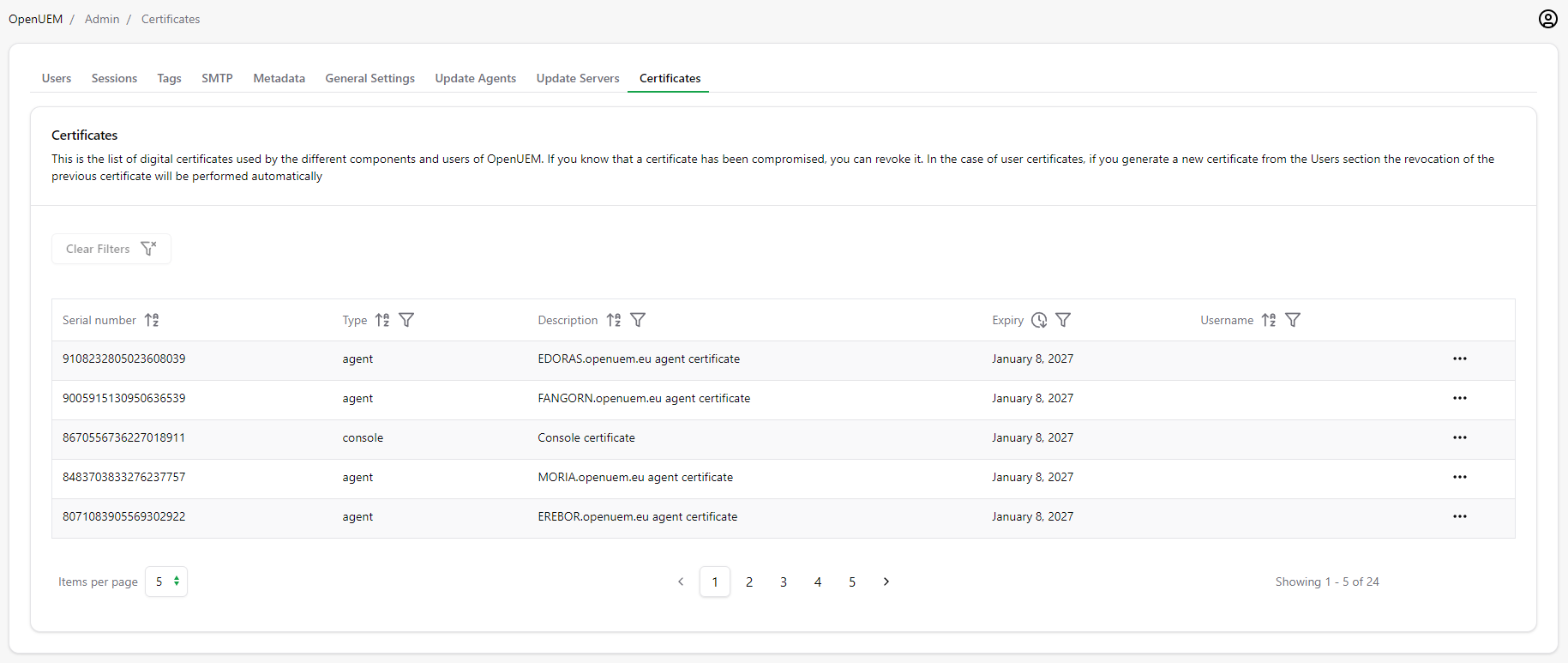Open actions menu for Console certificate

point(1460,437)
